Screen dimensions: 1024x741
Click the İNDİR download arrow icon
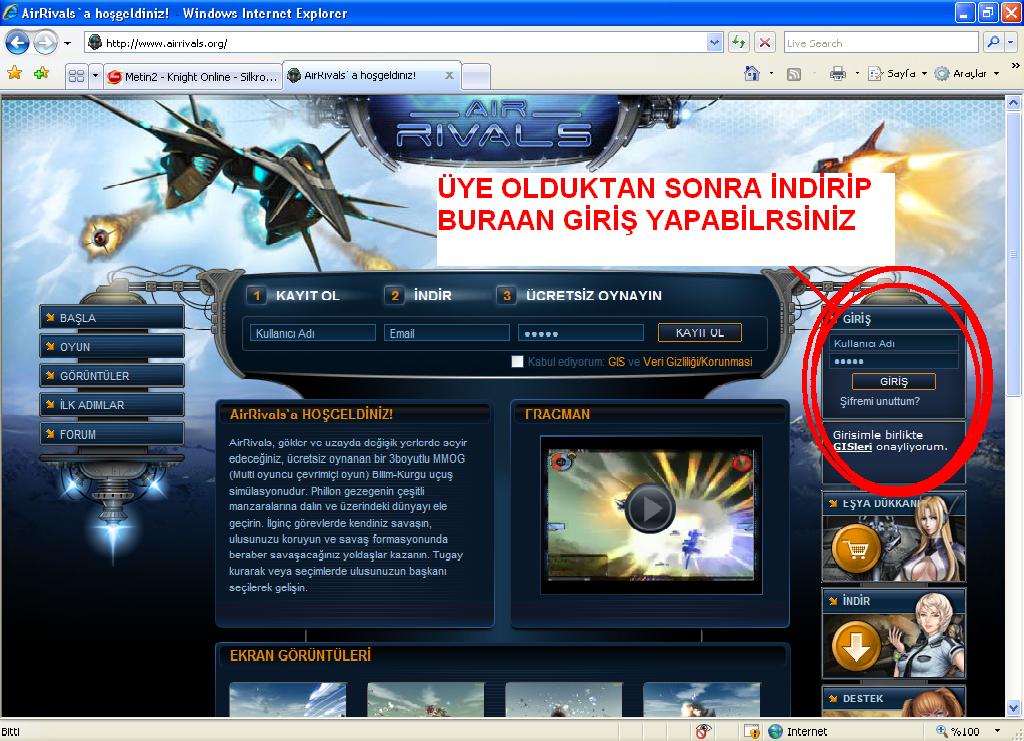(856, 646)
